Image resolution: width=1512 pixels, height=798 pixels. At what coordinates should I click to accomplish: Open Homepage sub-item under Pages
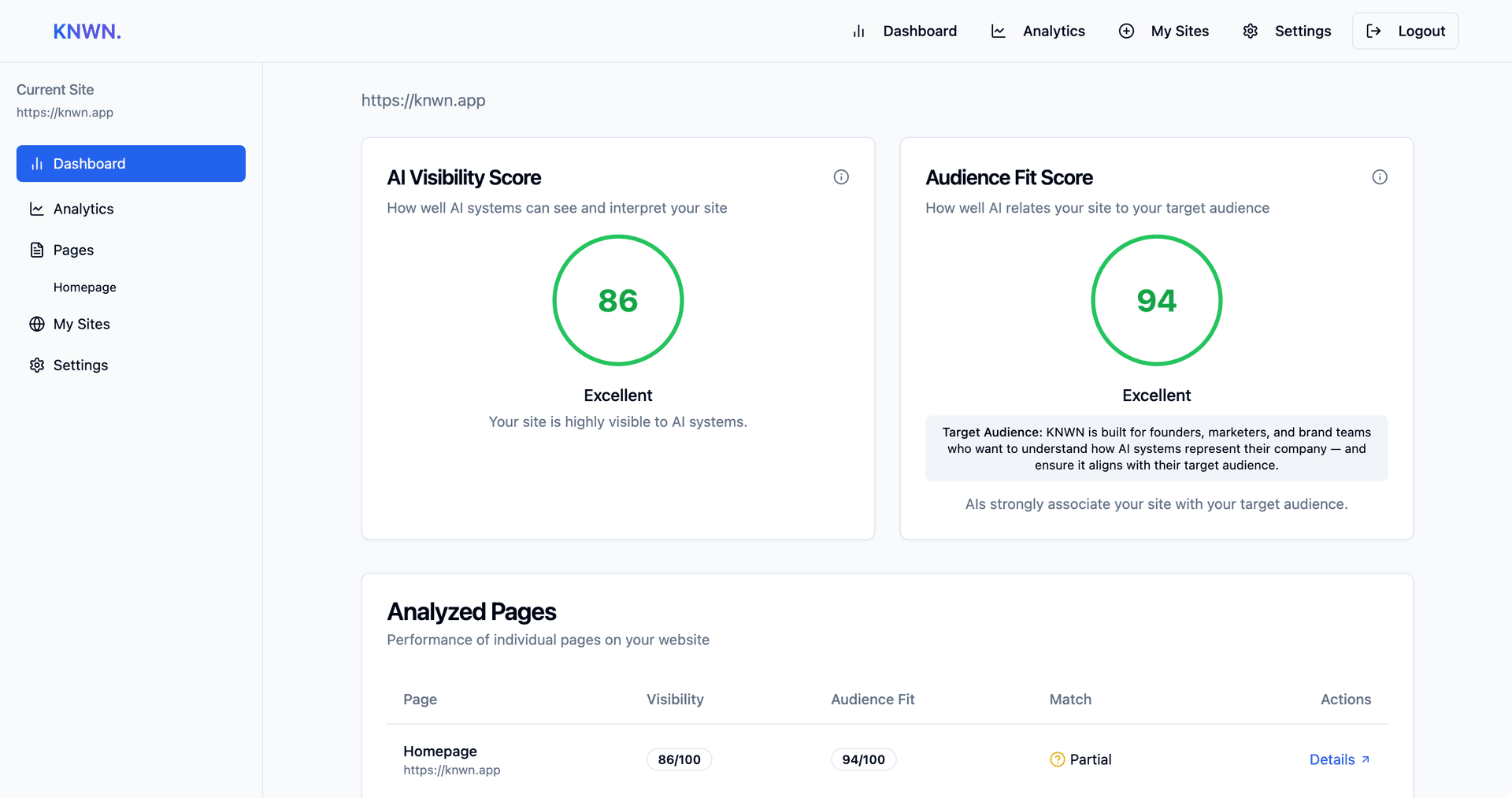pos(85,288)
